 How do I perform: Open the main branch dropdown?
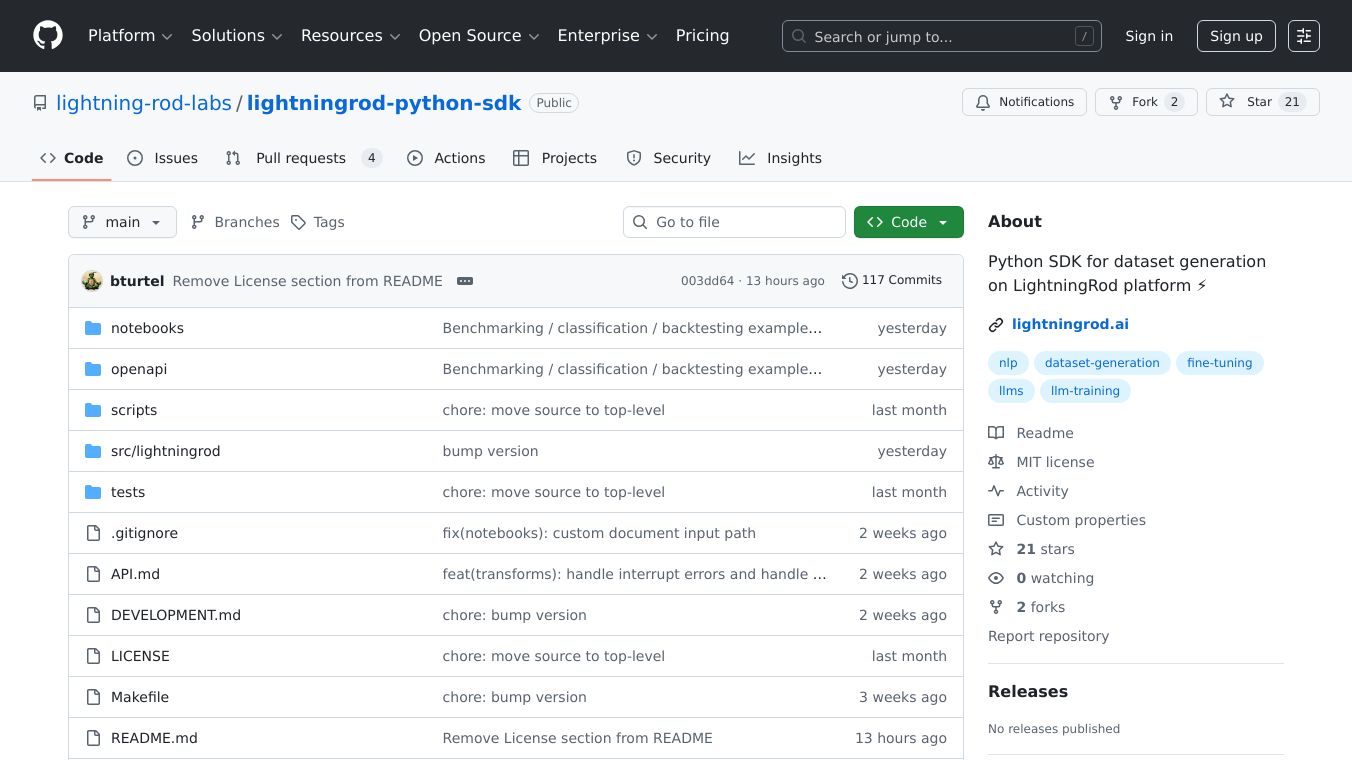122,222
